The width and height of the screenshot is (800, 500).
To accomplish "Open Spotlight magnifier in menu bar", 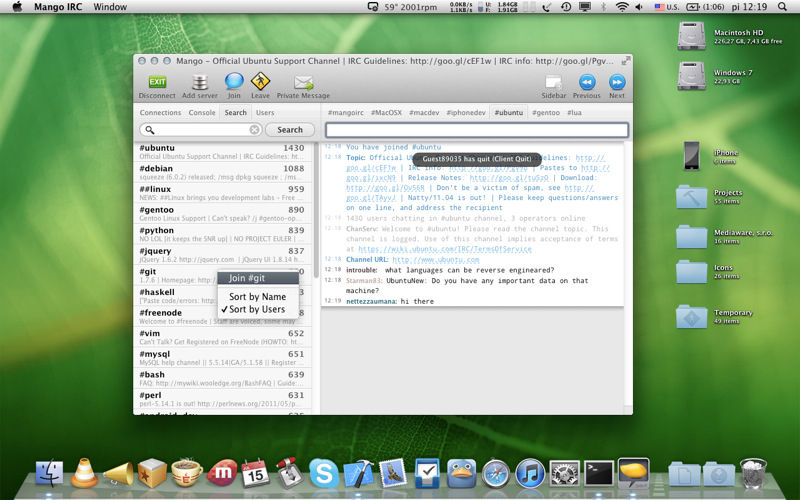I will tap(782, 7).
